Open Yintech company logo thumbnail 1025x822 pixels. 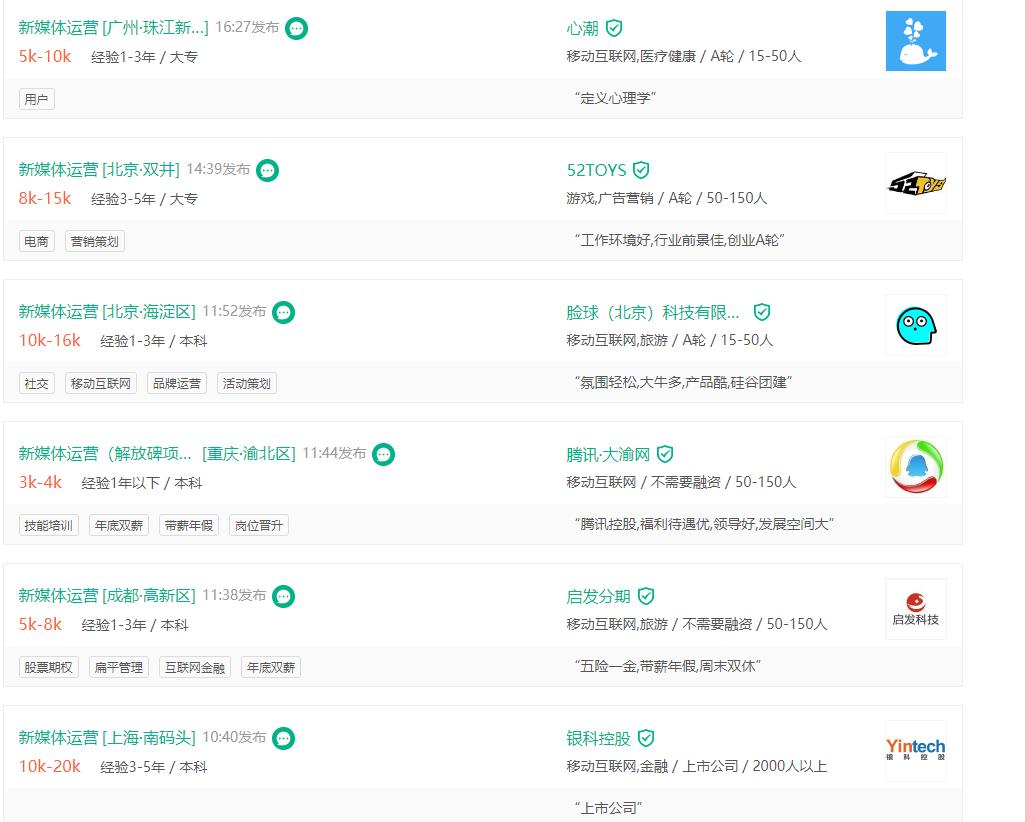pyautogui.click(x=915, y=750)
